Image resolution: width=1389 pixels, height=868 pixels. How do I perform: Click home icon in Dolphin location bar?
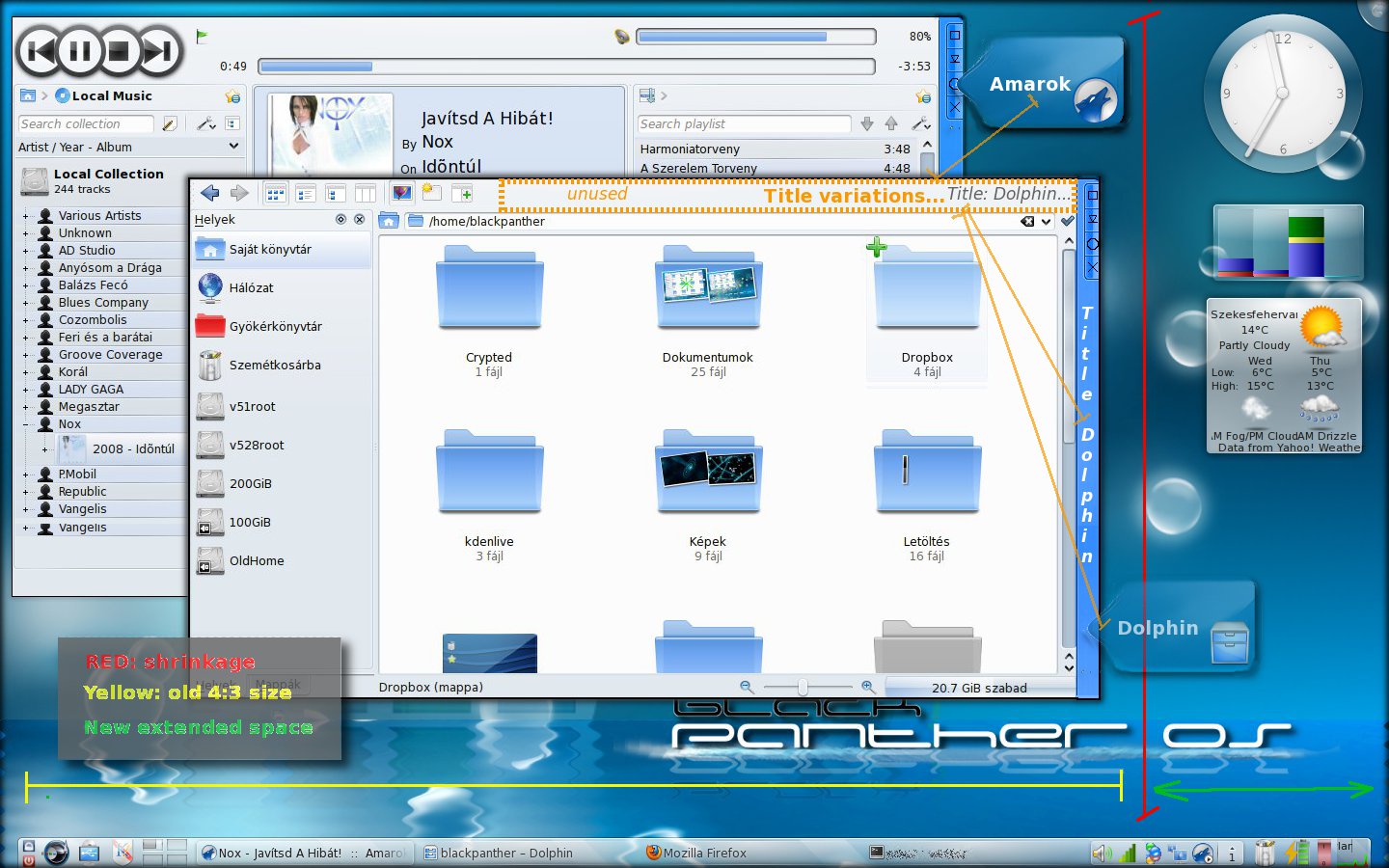(x=389, y=221)
